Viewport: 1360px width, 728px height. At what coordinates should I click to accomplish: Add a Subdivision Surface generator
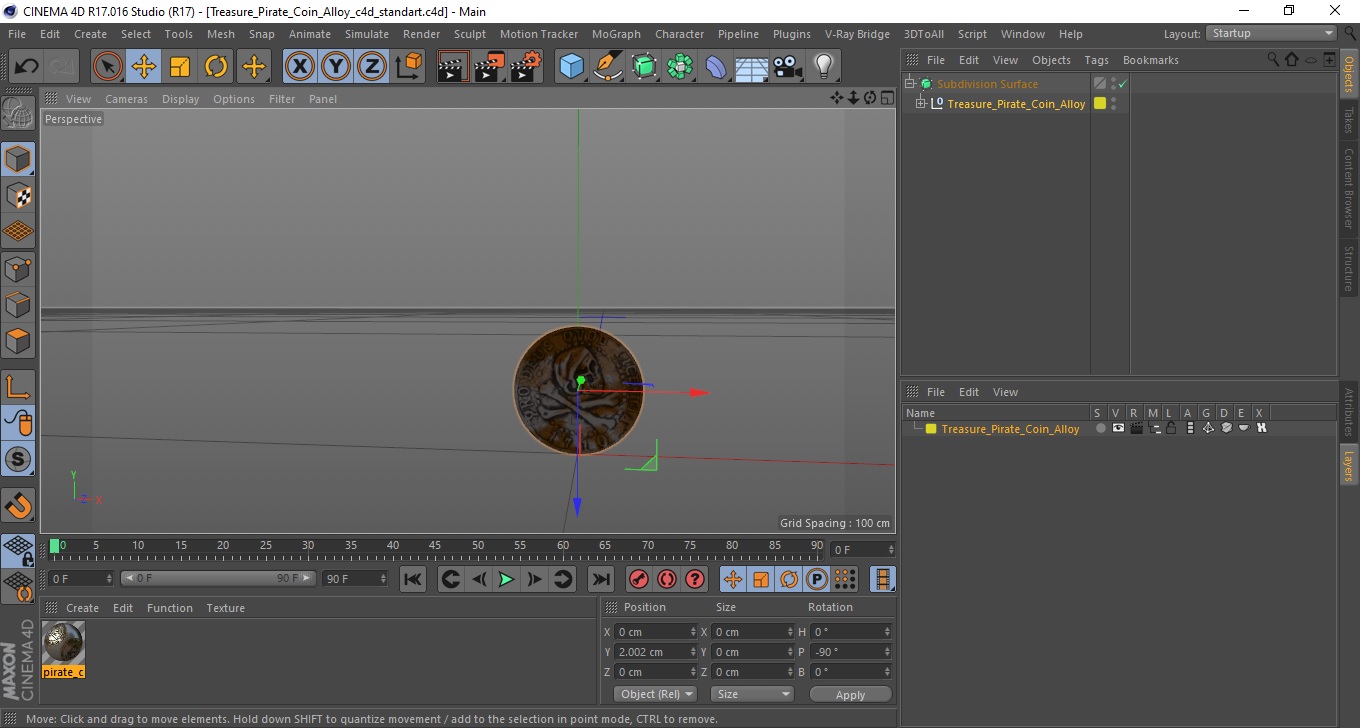(645, 67)
